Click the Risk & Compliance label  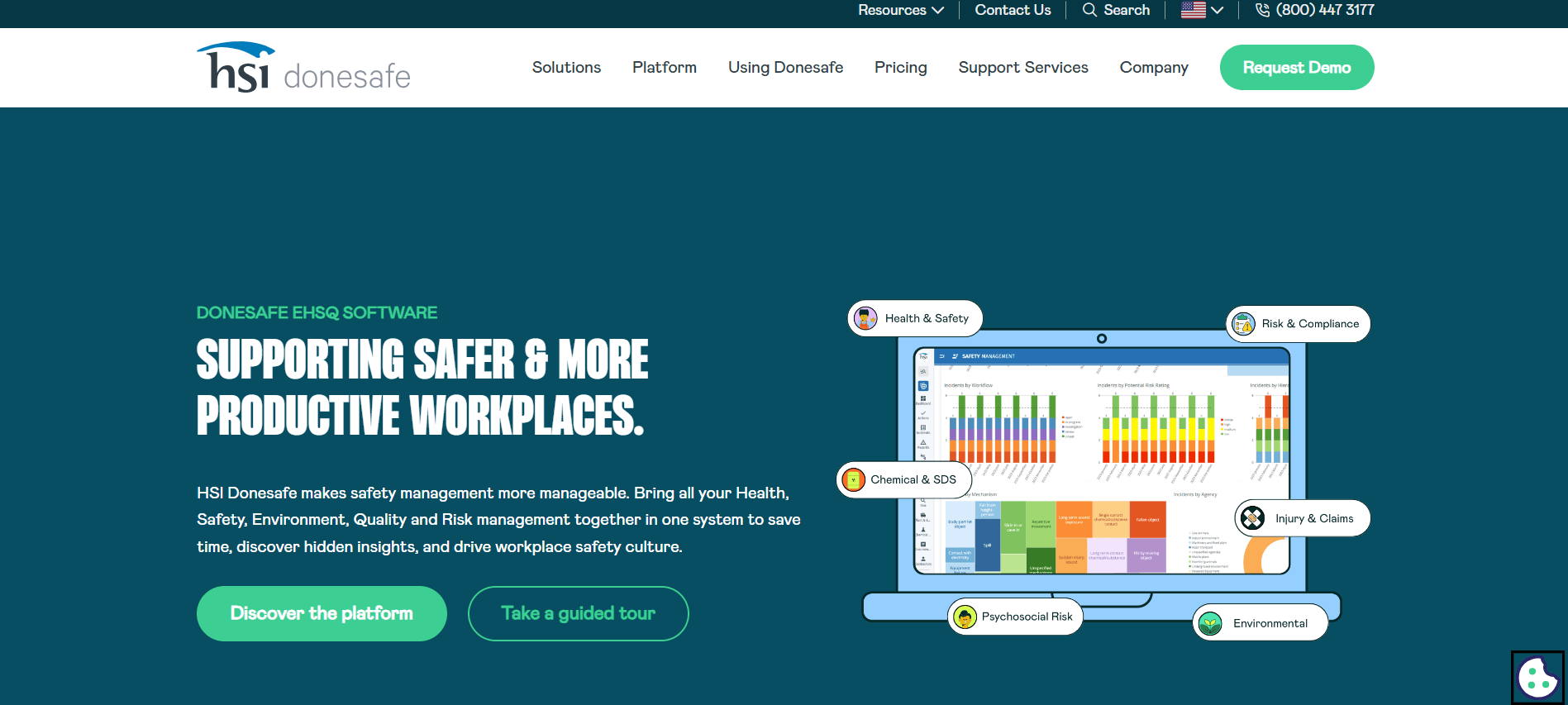click(1310, 324)
